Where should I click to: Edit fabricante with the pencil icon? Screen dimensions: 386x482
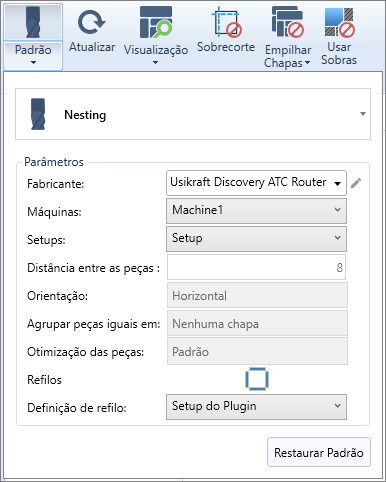(356, 183)
